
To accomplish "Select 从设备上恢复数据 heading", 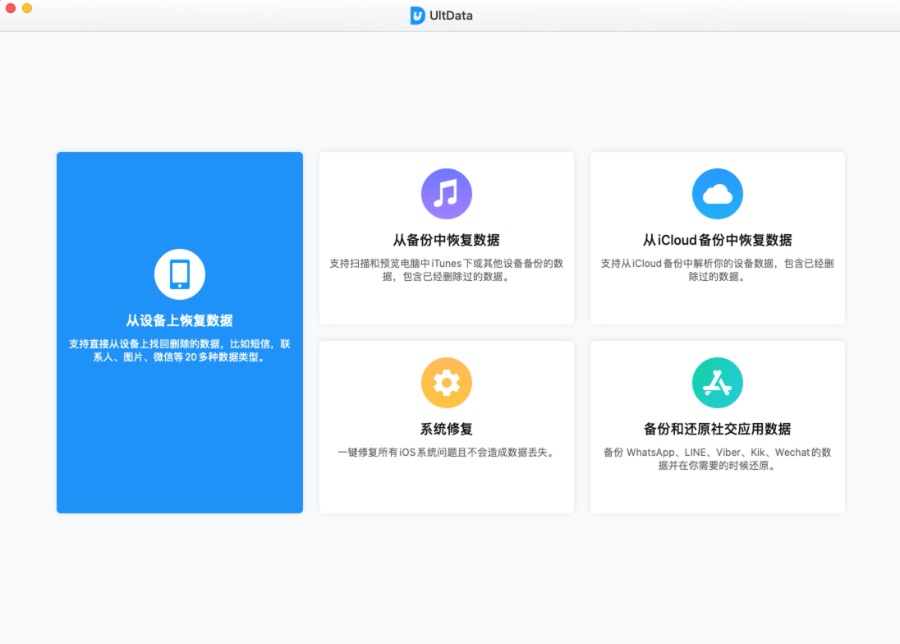I will [180, 320].
